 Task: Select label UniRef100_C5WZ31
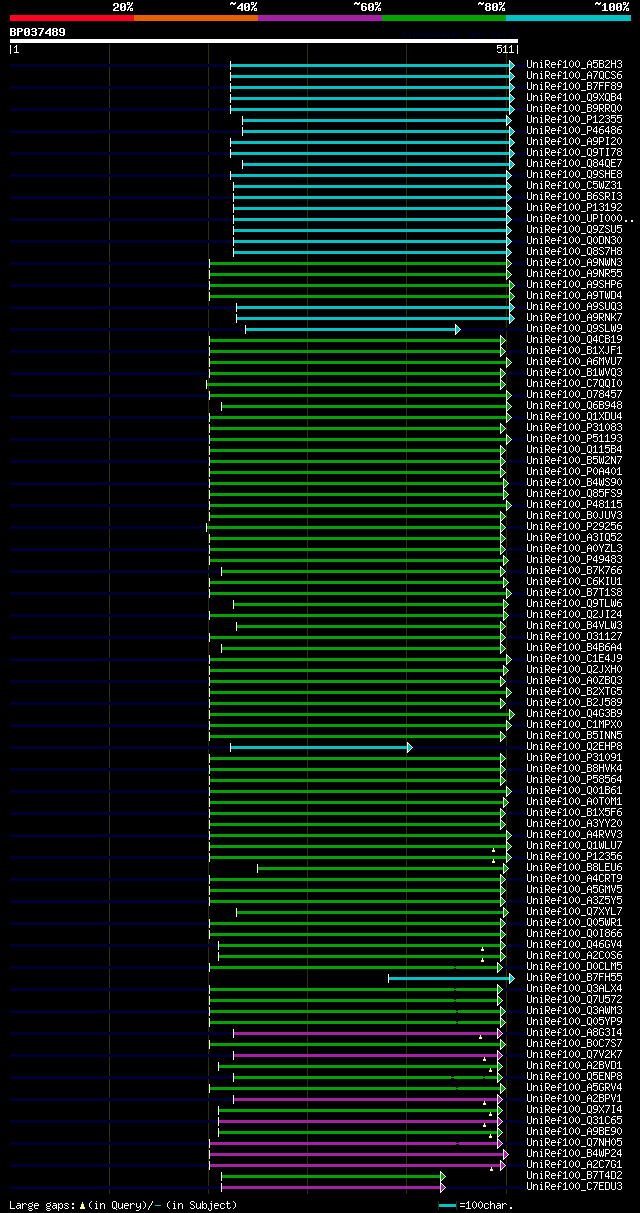574,186
